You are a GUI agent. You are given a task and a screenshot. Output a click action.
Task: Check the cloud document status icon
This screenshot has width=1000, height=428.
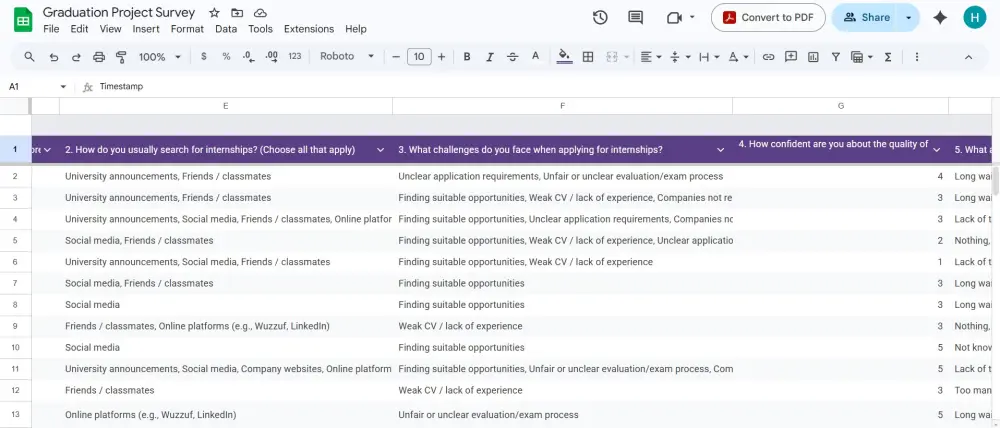click(x=260, y=13)
